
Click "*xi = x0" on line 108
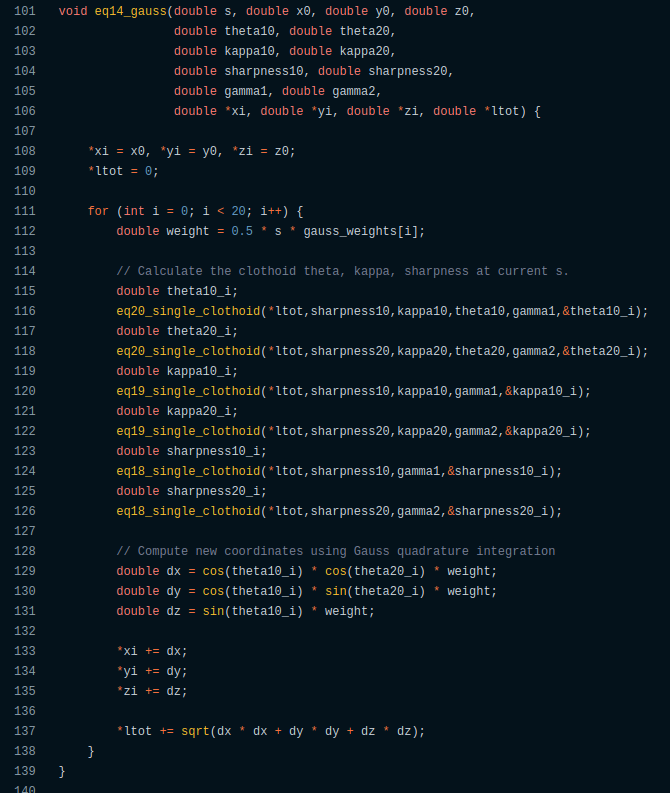(116, 151)
